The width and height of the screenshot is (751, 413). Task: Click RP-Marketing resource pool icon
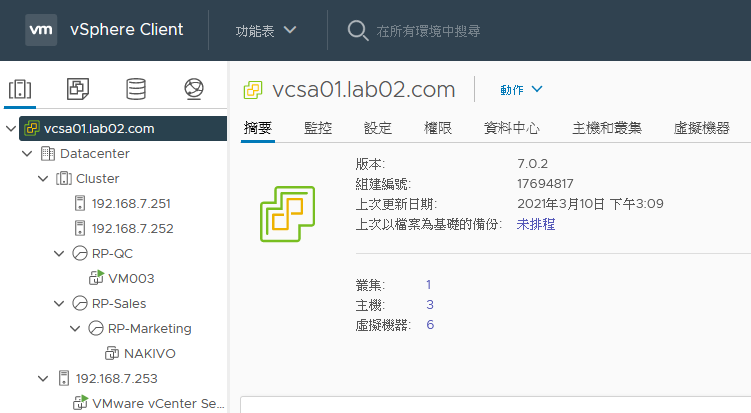click(x=96, y=328)
